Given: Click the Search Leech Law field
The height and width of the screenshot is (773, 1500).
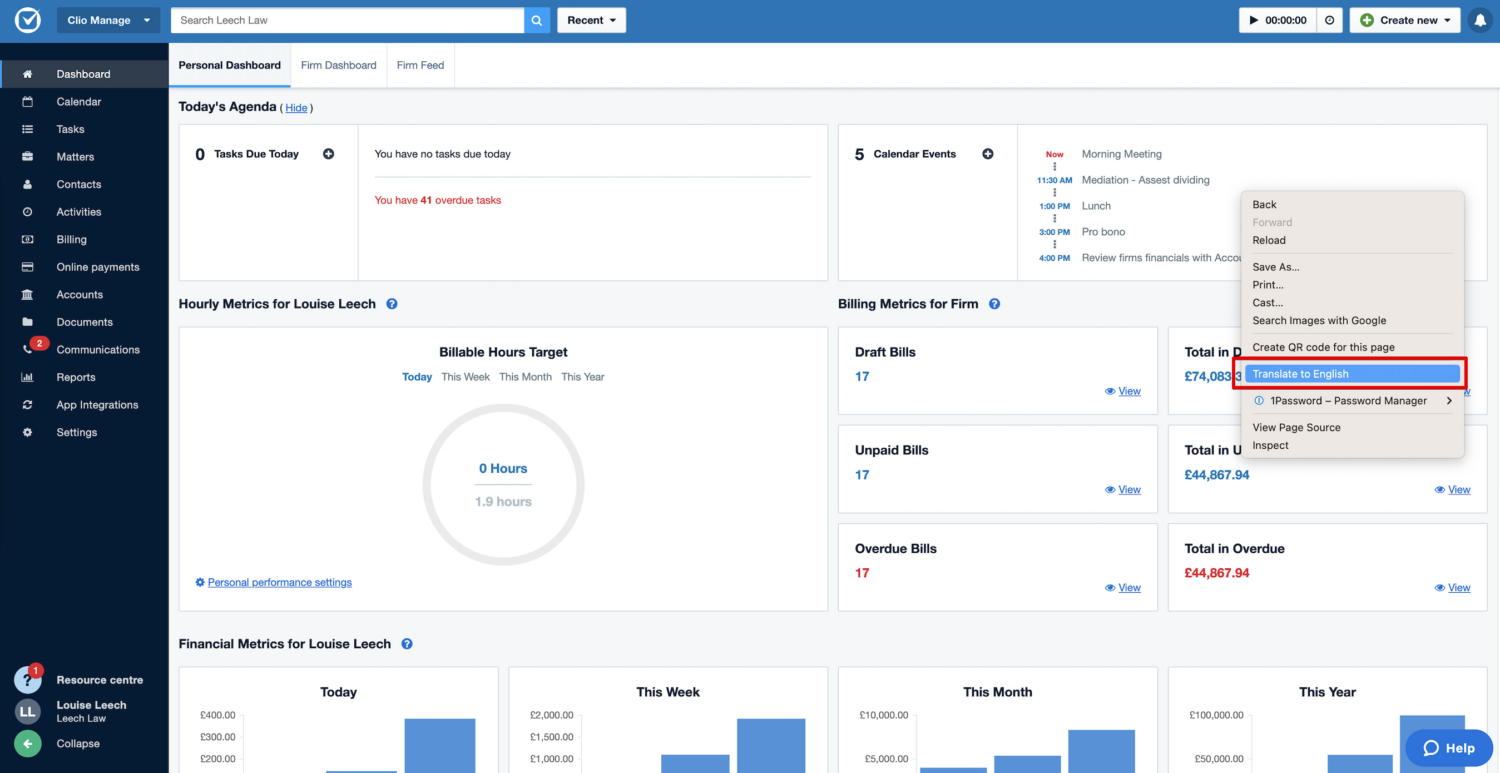Looking at the screenshot, I should [x=347, y=20].
